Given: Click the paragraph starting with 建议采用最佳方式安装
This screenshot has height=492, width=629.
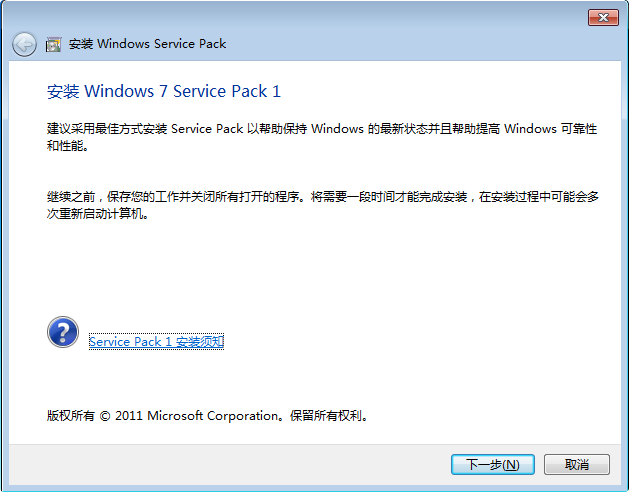Looking at the screenshot, I should 322,137.
